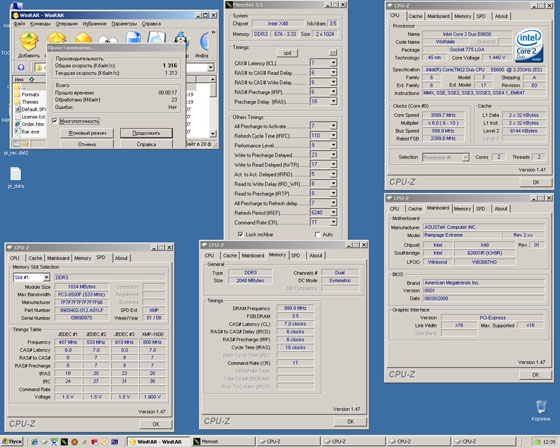This screenshot has width=560, height=448.
Task: Switch to Memset via its taskbar button
Action: pos(223,442)
